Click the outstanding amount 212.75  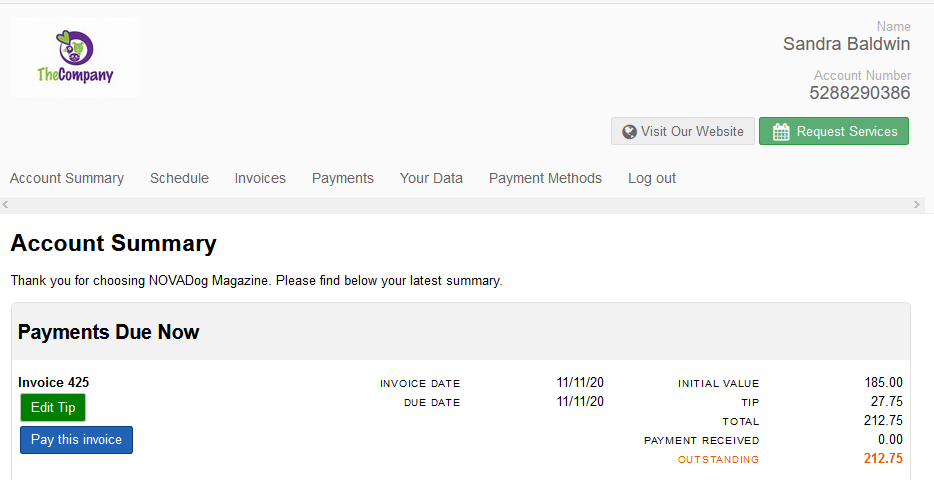pos(883,459)
